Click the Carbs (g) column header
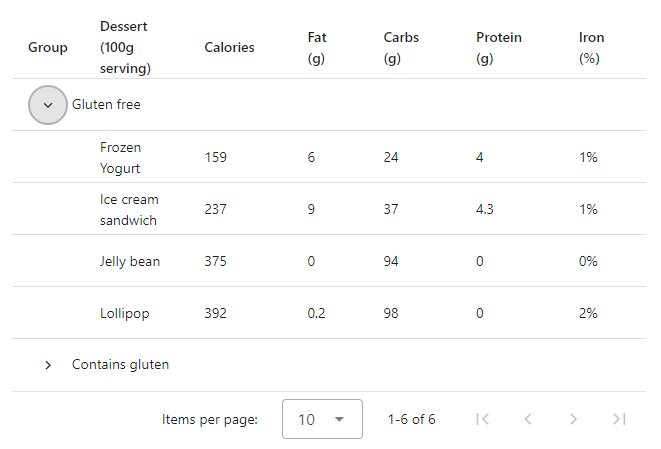The image size is (661, 449). click(401, 48)
